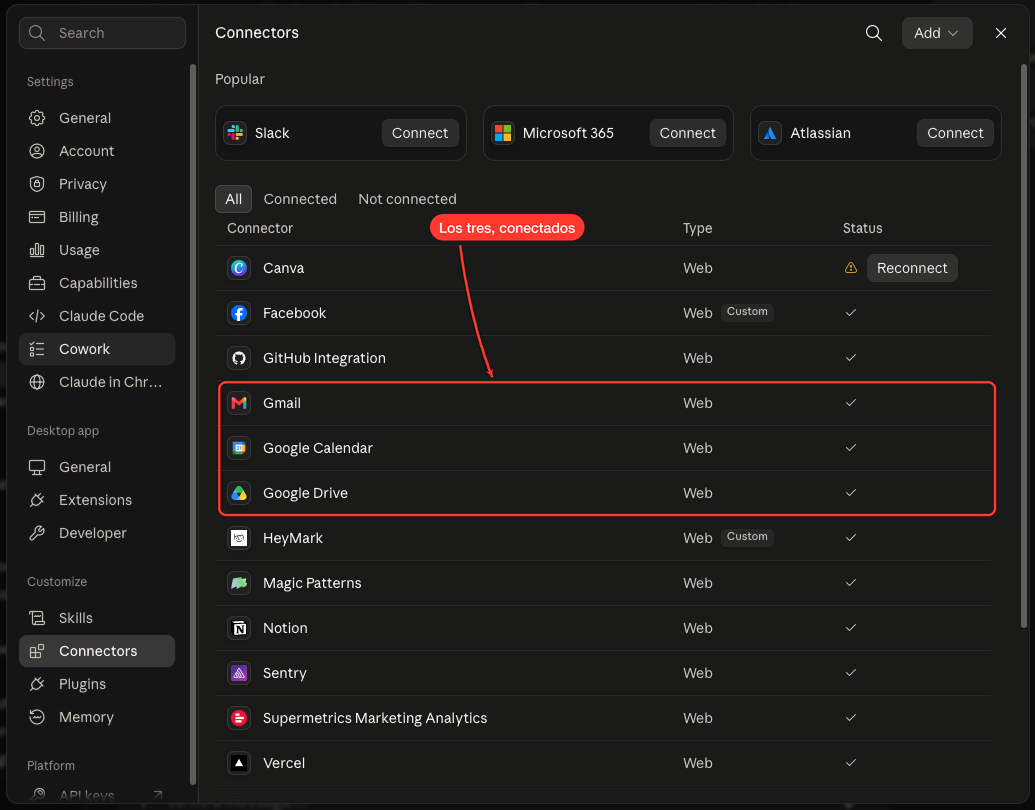
Task: Click the Sentry connector icon
Action: point(239,673)
